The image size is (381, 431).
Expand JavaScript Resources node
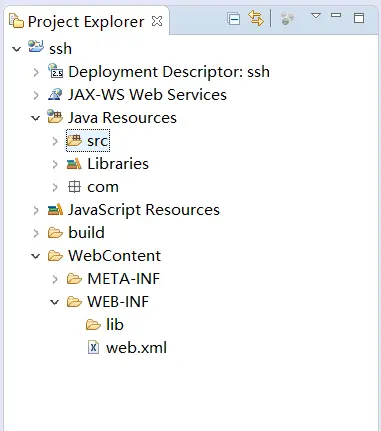[36, 210]
